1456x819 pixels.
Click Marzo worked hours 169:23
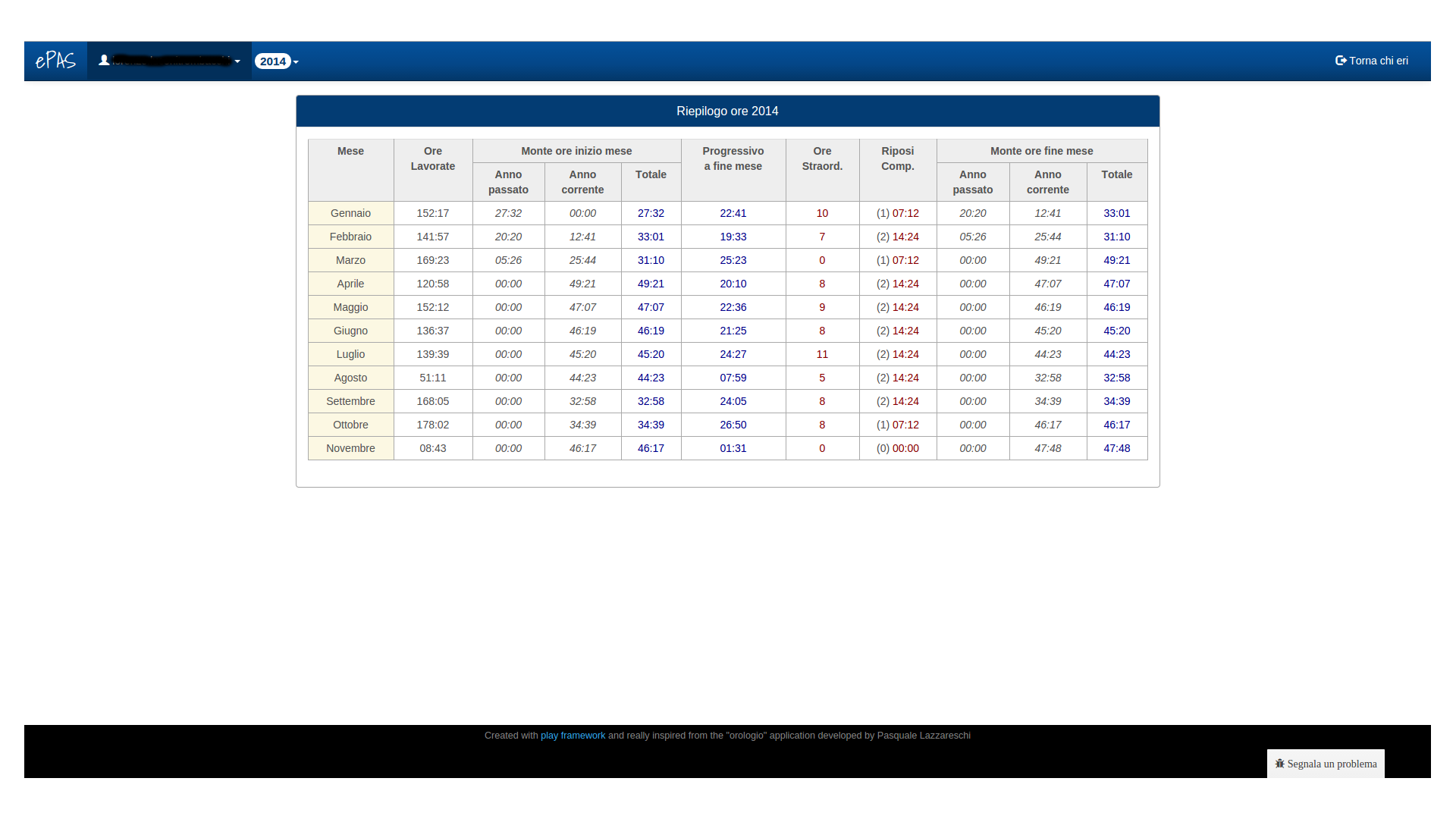432,260
